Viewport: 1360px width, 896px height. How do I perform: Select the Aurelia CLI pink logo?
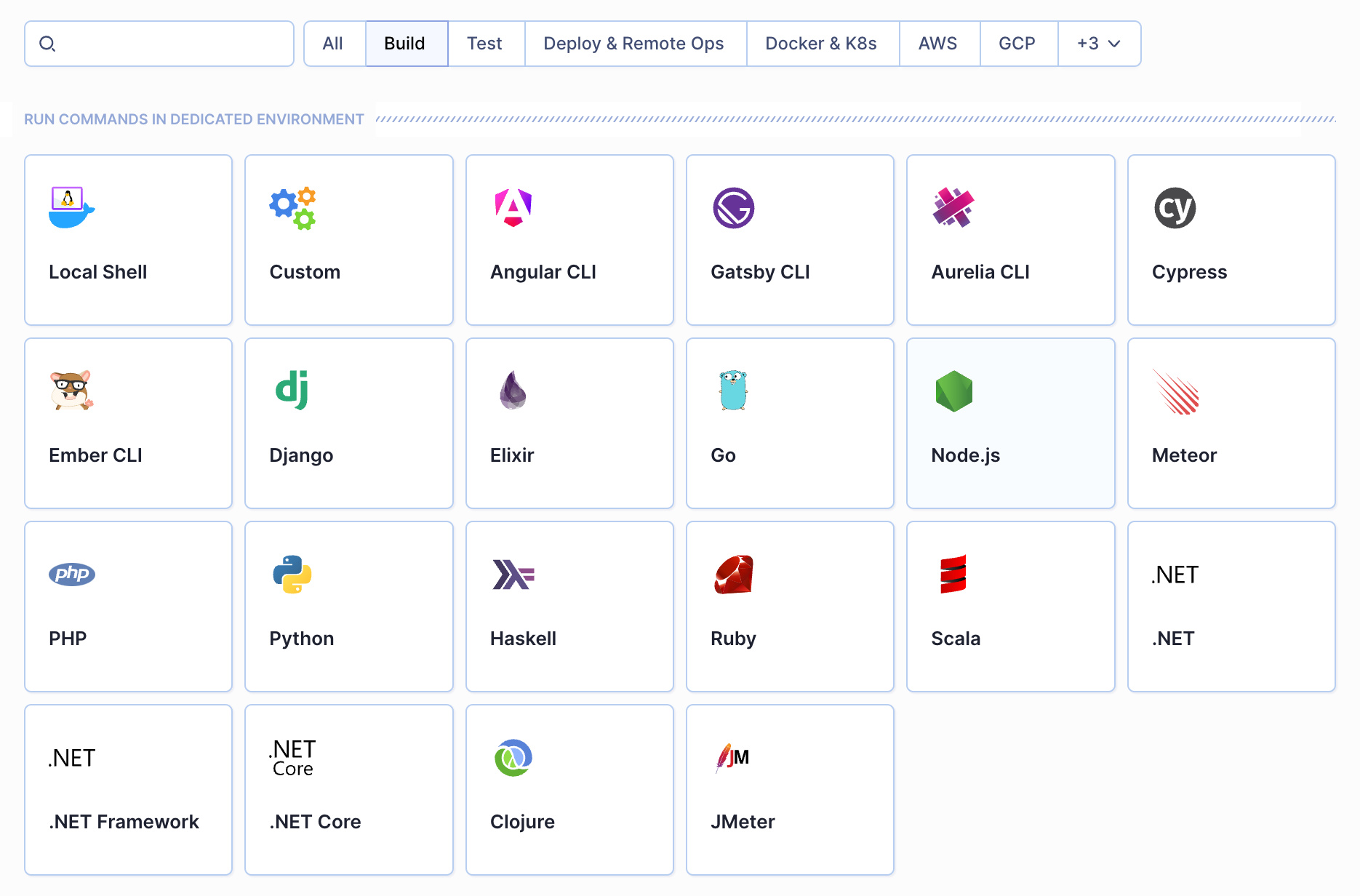point(953,208)
